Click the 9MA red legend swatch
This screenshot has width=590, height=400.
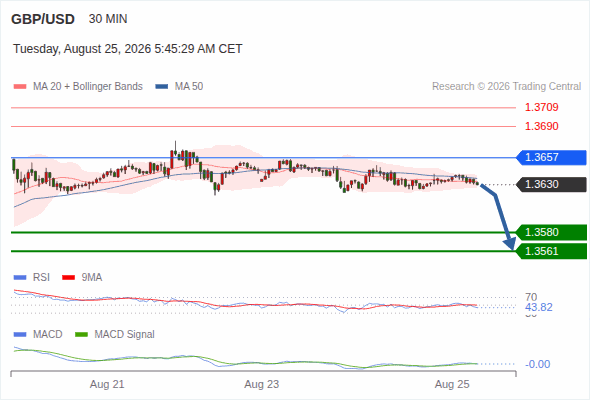coord(68,278)
